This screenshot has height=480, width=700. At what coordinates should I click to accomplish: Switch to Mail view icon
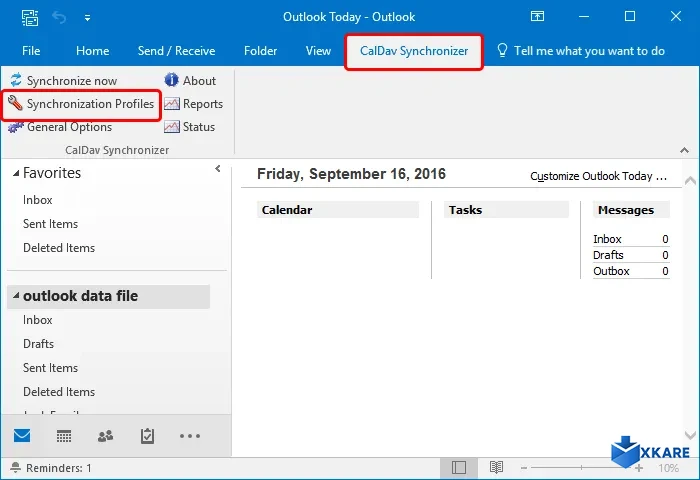click(x=22, y=435)
